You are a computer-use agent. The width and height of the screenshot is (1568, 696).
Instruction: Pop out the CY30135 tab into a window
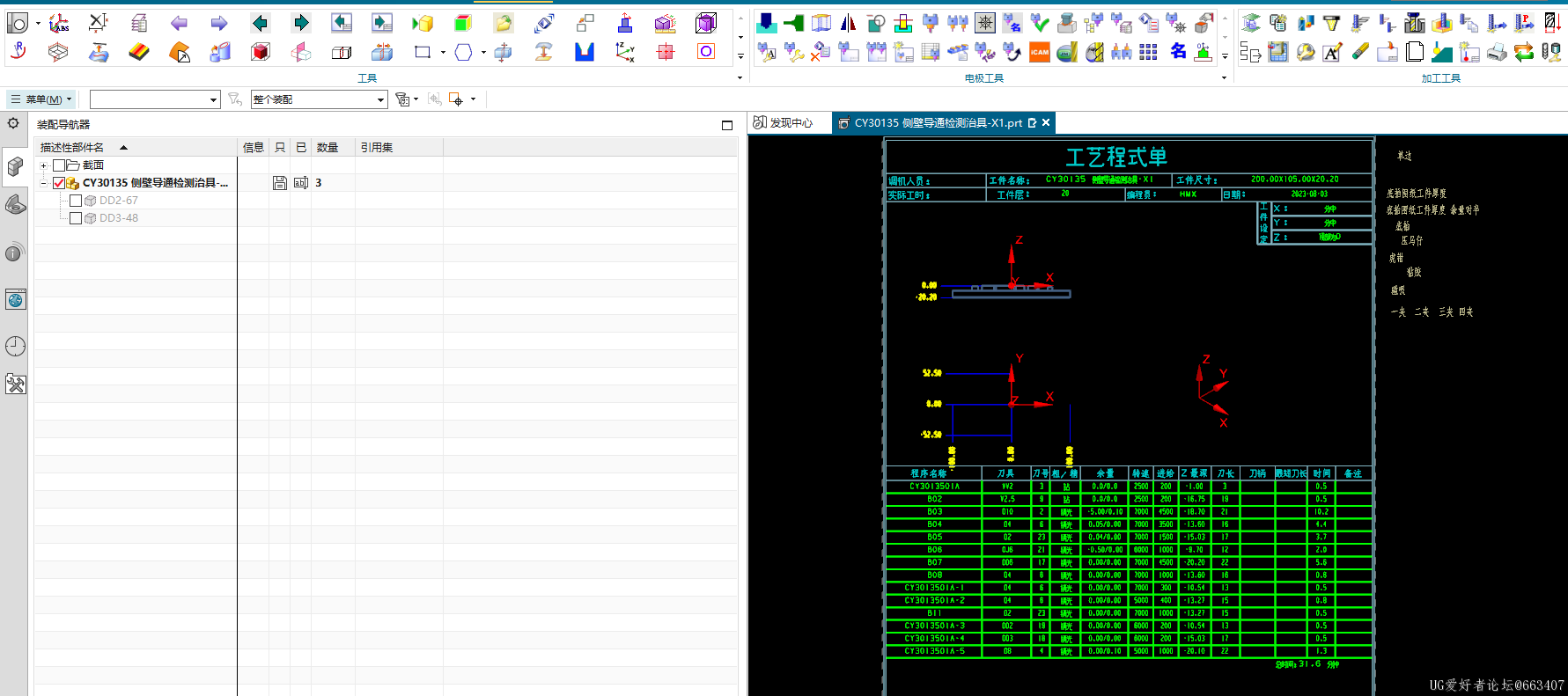pos(1032,123)
